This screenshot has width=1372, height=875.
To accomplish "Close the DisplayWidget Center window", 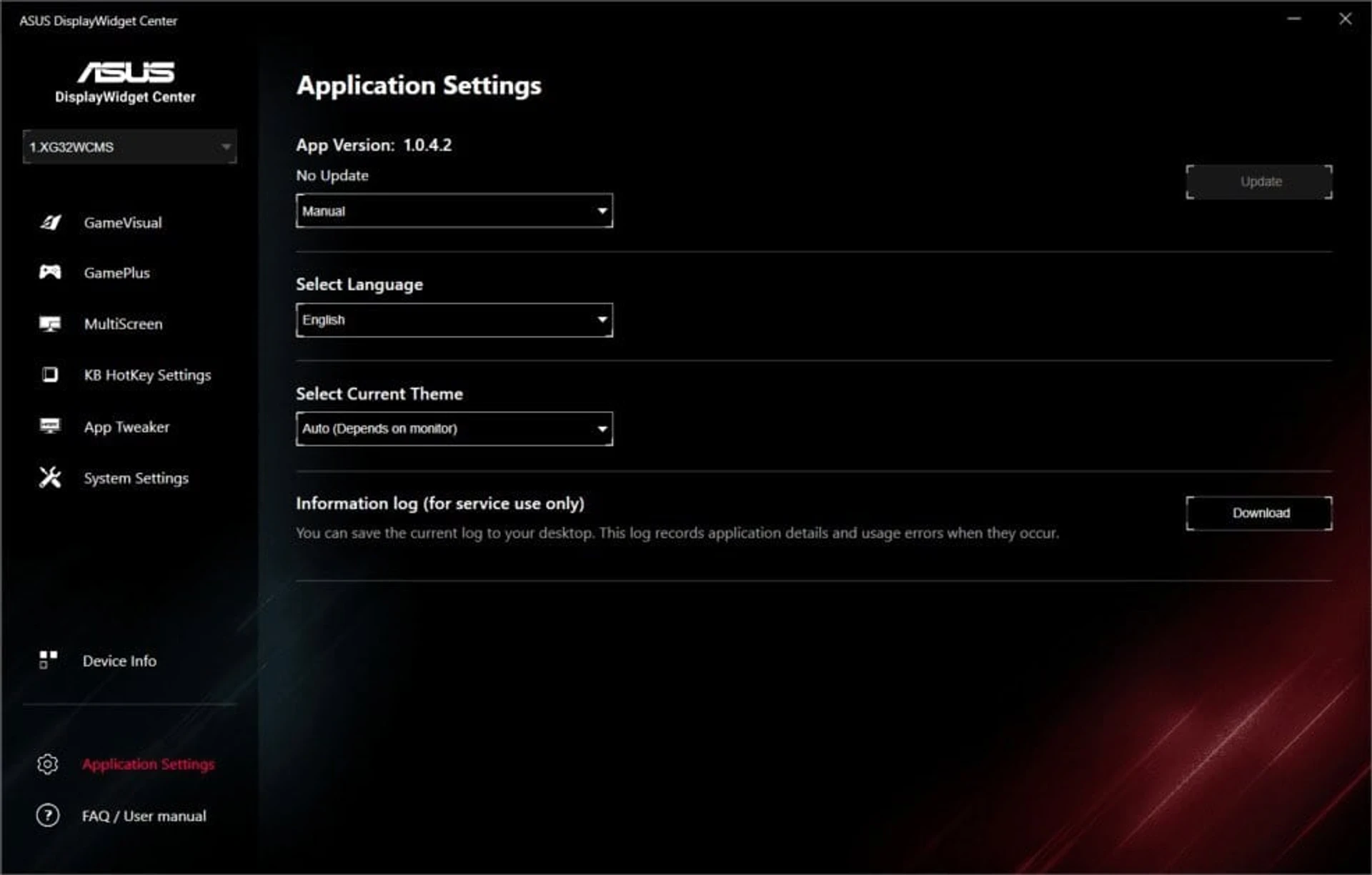I will pos(1346,19).
